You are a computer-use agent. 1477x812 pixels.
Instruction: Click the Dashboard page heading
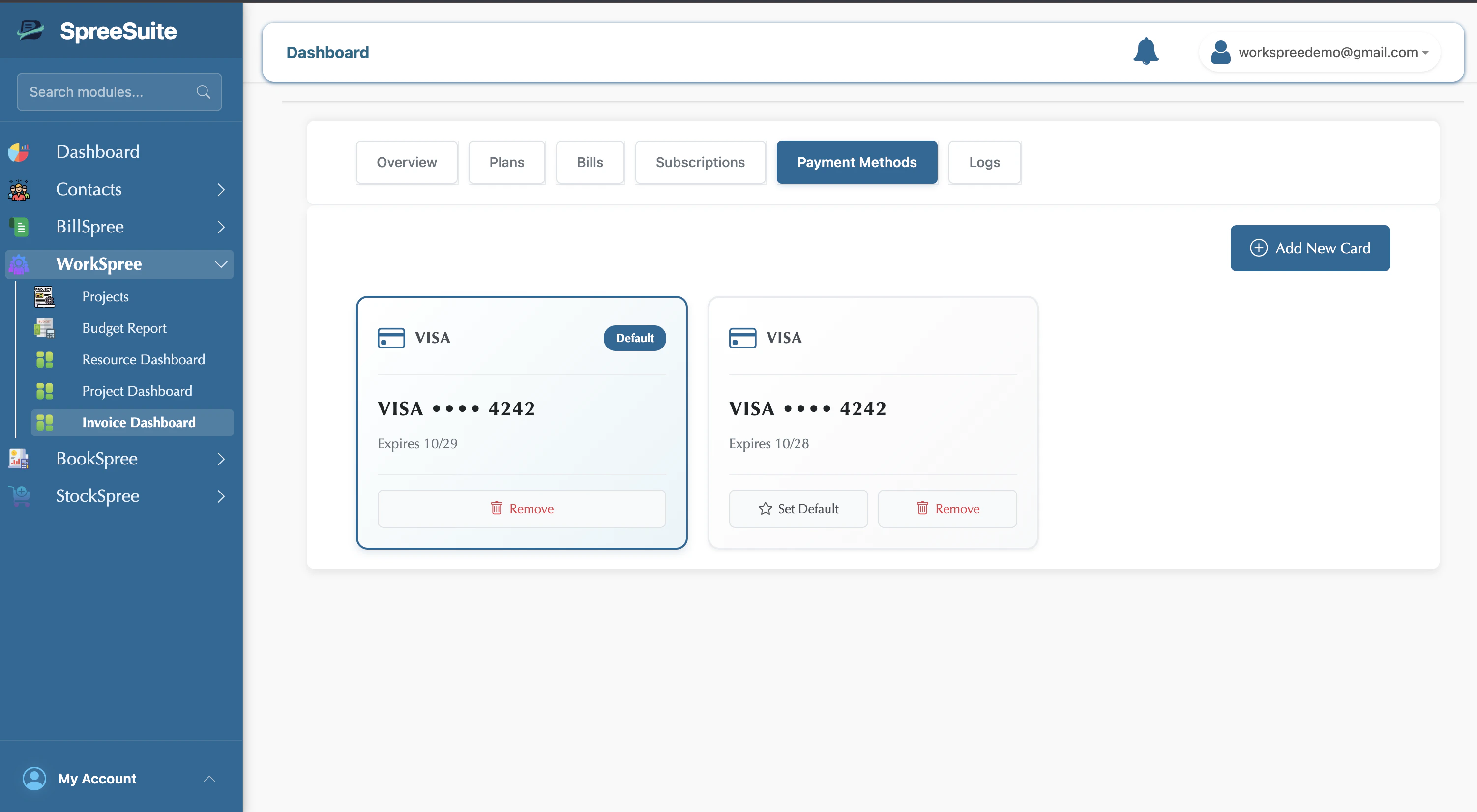point(328,52)
